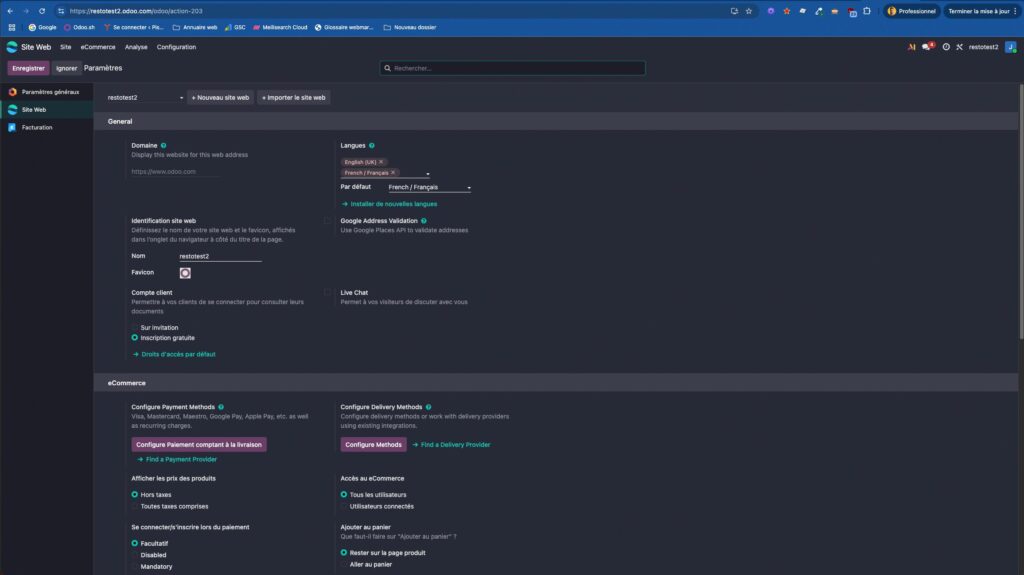The height and width of the screenshot is (575, 1024).
Task: Click the Domaine help info icon
Action: (163, 146)
